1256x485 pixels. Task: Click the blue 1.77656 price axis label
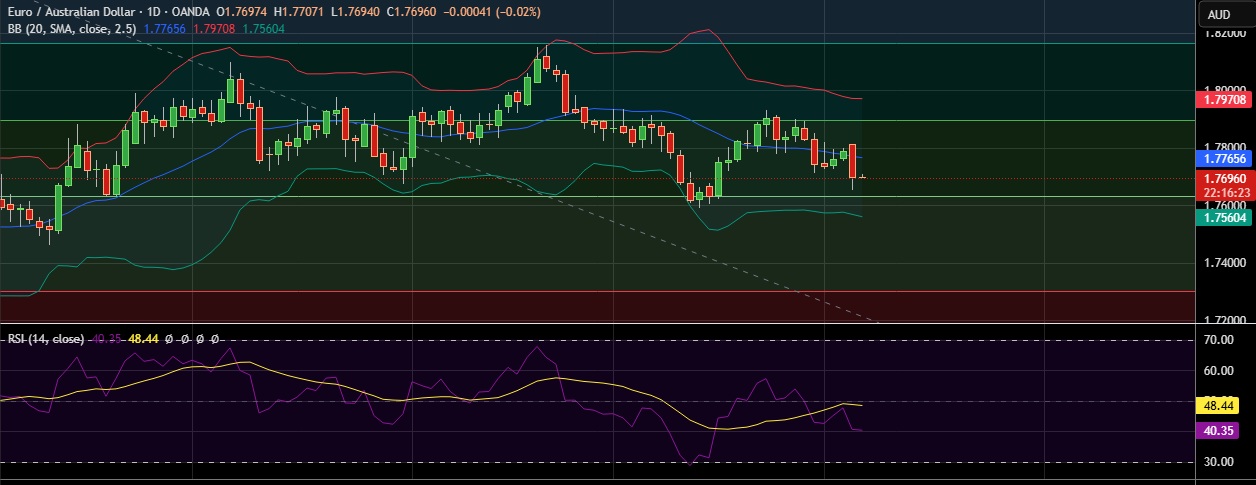[x=1225, y=158]
